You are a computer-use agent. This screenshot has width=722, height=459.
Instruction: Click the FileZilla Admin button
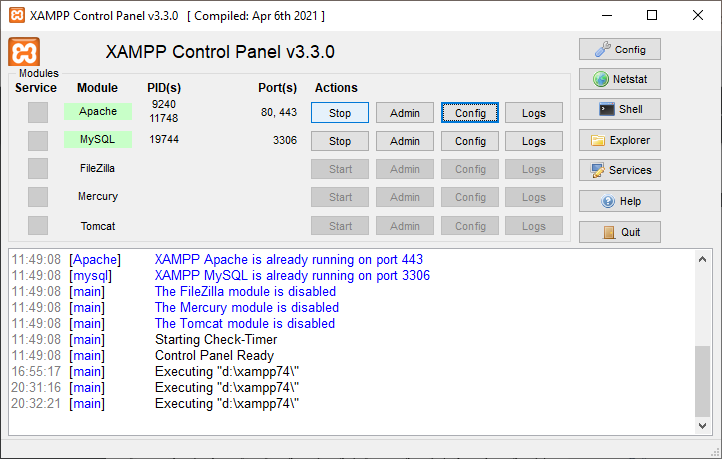point(405,169)
